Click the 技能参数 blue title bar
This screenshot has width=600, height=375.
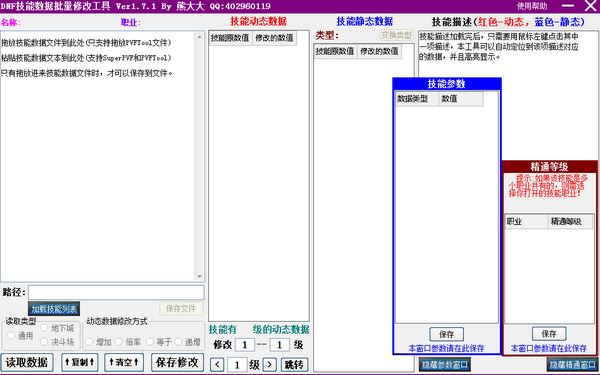pos(447,84)
